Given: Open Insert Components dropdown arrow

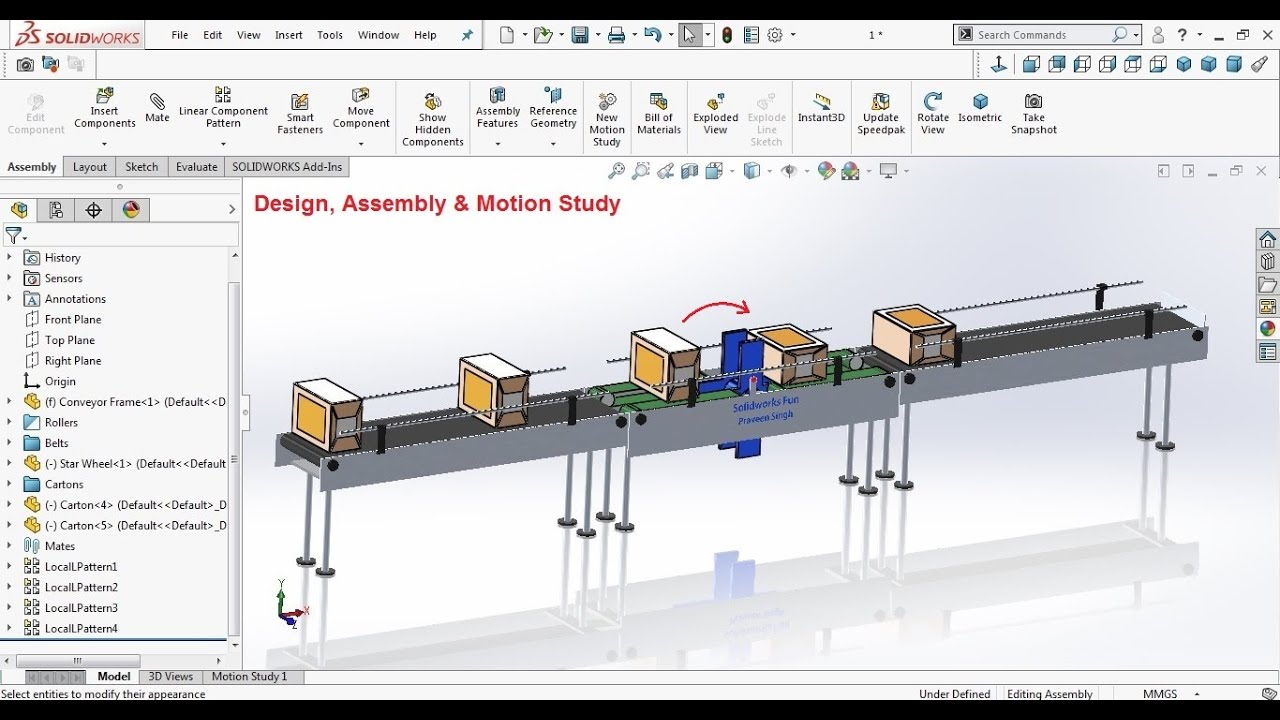Looking at the screenshot, I should tap(104, 144).
